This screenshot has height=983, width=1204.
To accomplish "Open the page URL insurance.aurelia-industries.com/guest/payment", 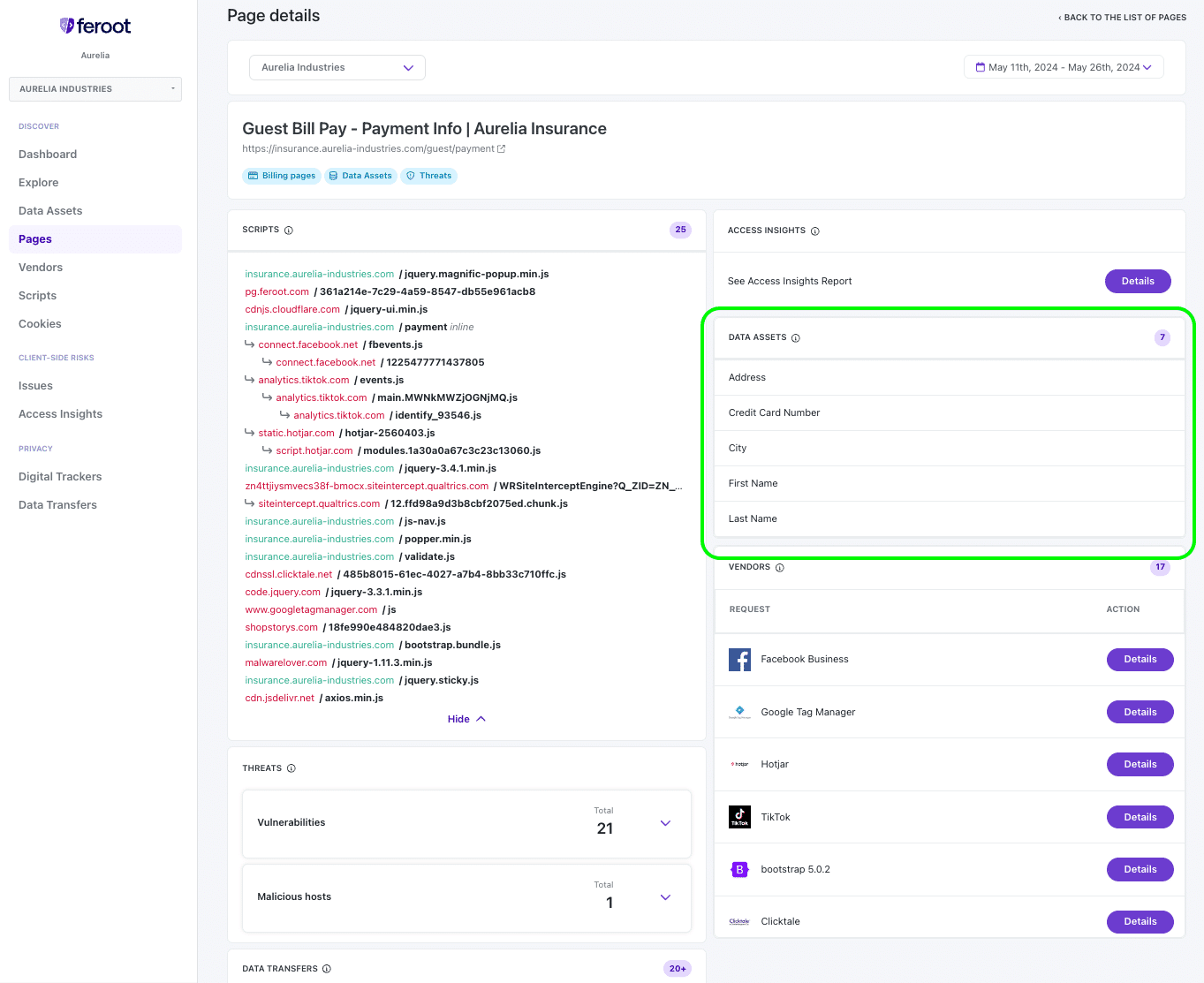I will (x=368, y=148).
